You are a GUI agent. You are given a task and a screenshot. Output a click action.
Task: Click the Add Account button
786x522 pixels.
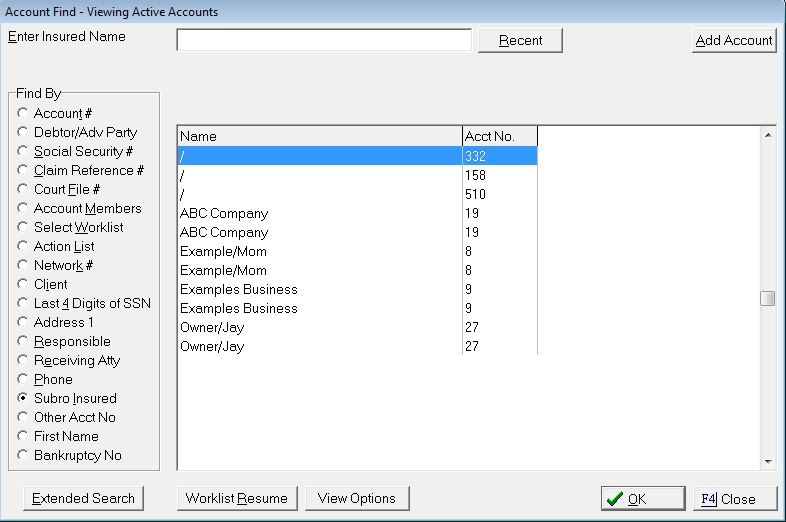point(734,40)
